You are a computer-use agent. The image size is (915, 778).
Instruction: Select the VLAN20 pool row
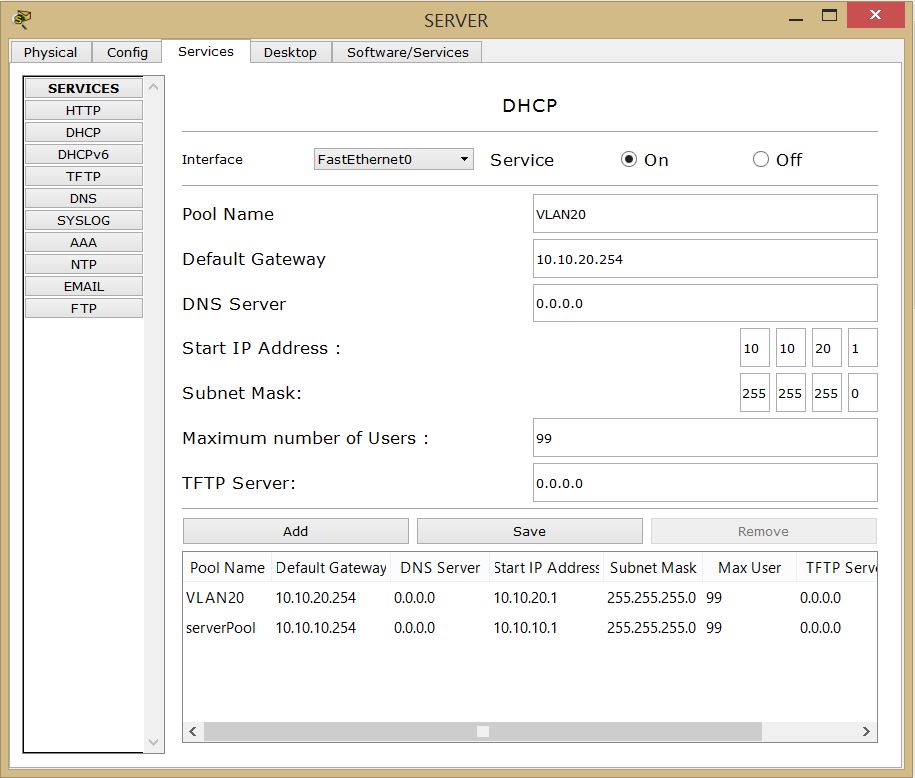[x=529, y=598]
